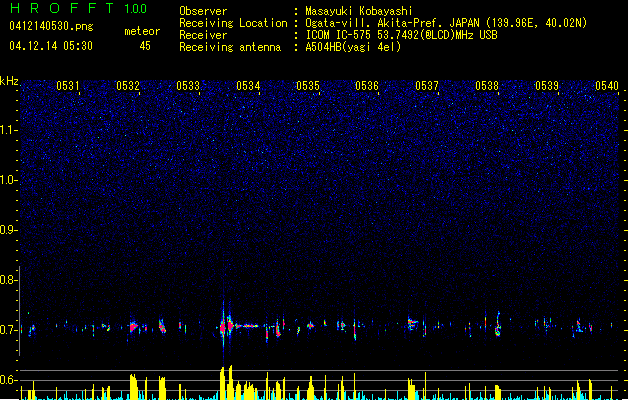Click the Receiving Location label

(233, 23)
